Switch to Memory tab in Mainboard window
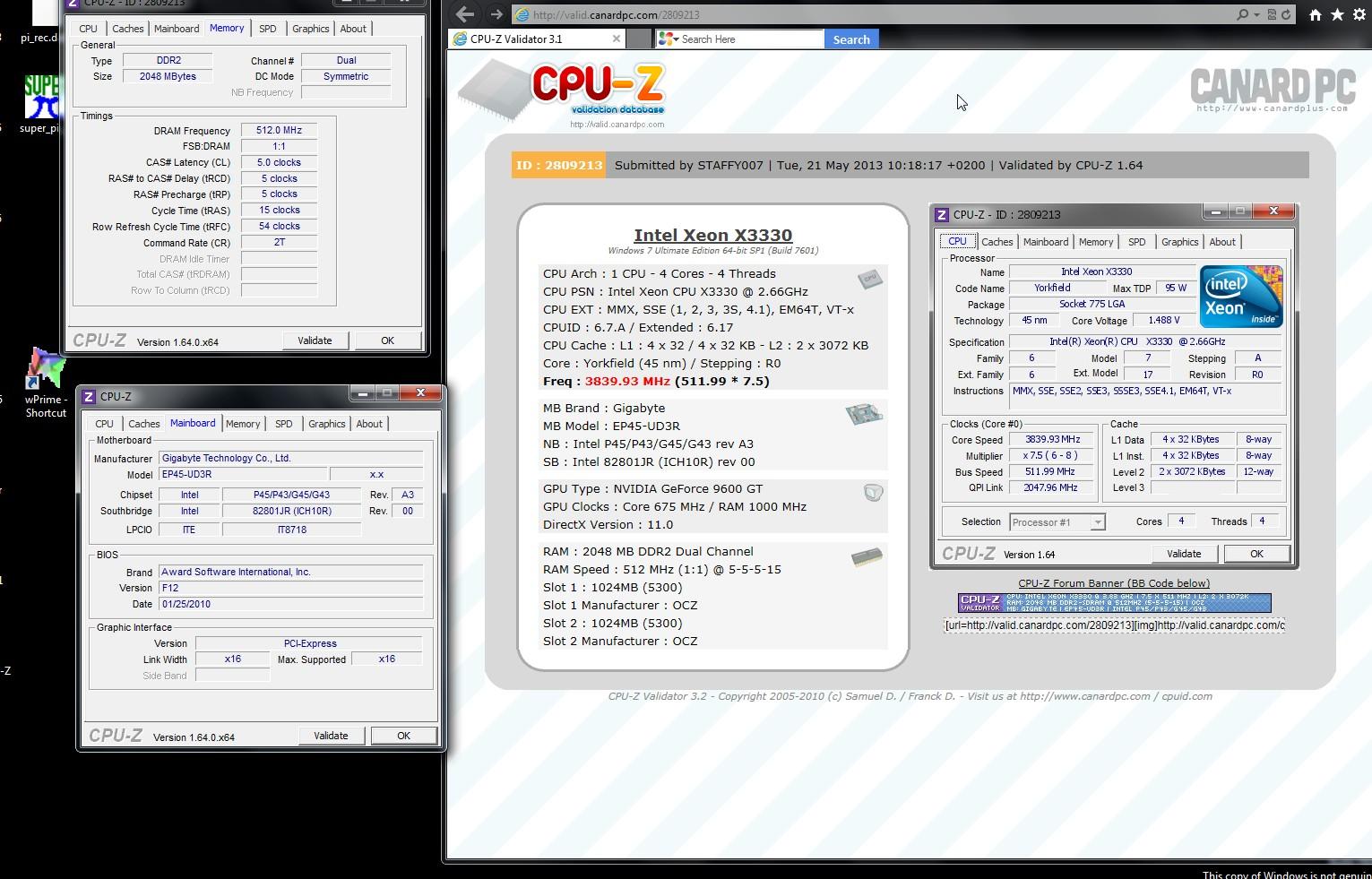This screenshot has width=1372, height=879. tap(243, 424)
